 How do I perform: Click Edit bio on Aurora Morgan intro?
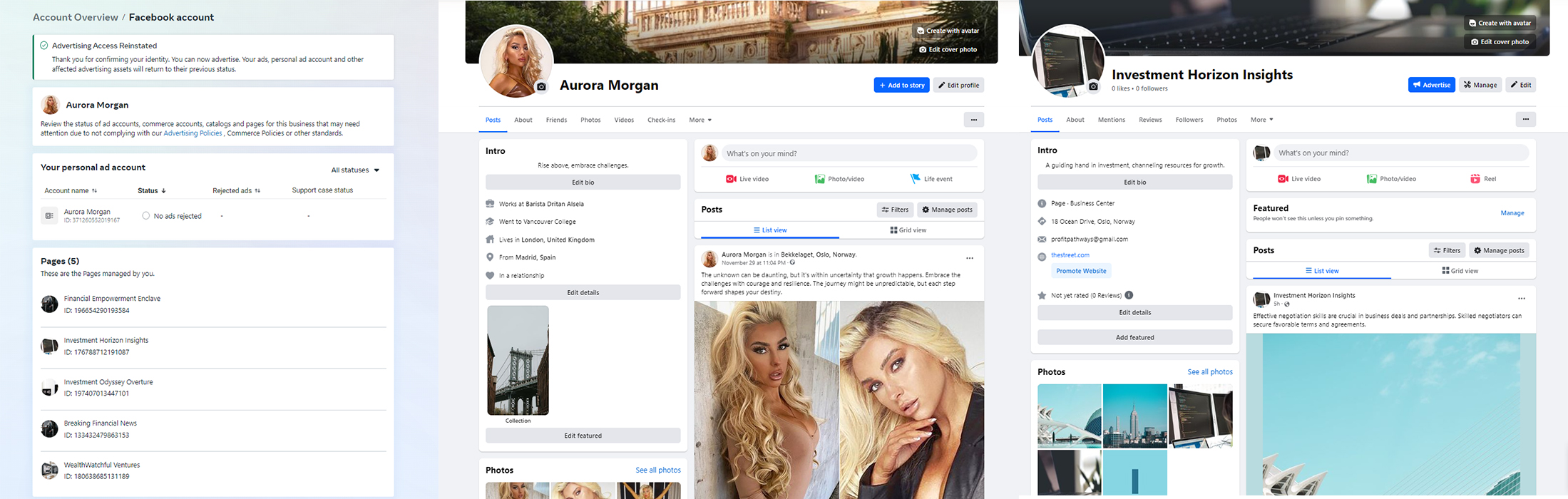583,182
